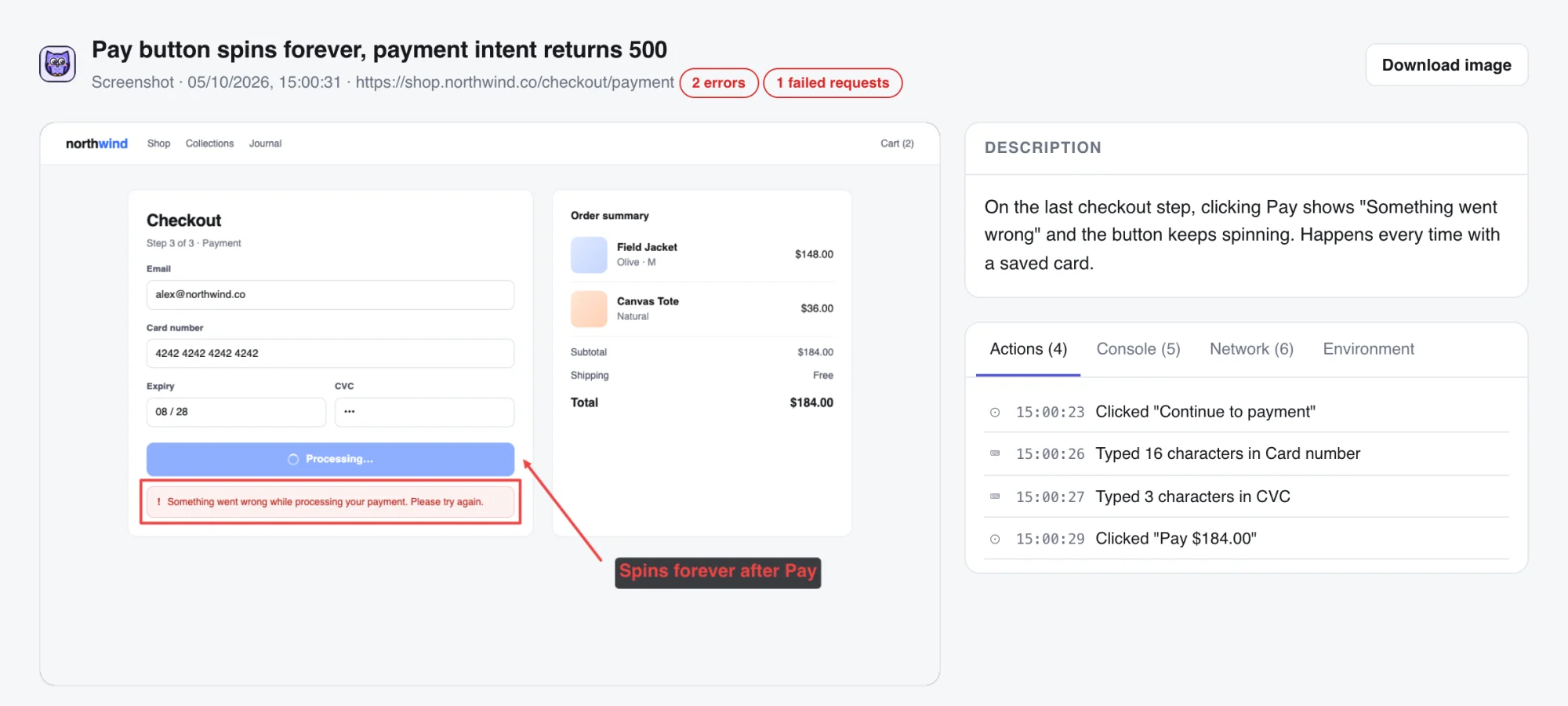Open the Journal nav link
The image size is (1568, 706).
(x=265, y=144)
